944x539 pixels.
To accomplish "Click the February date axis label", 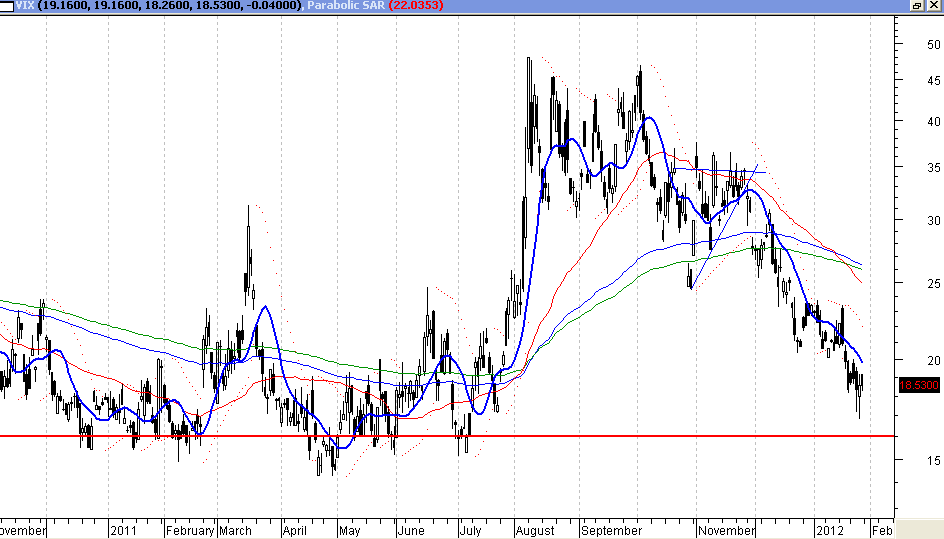I will [190, 531].
